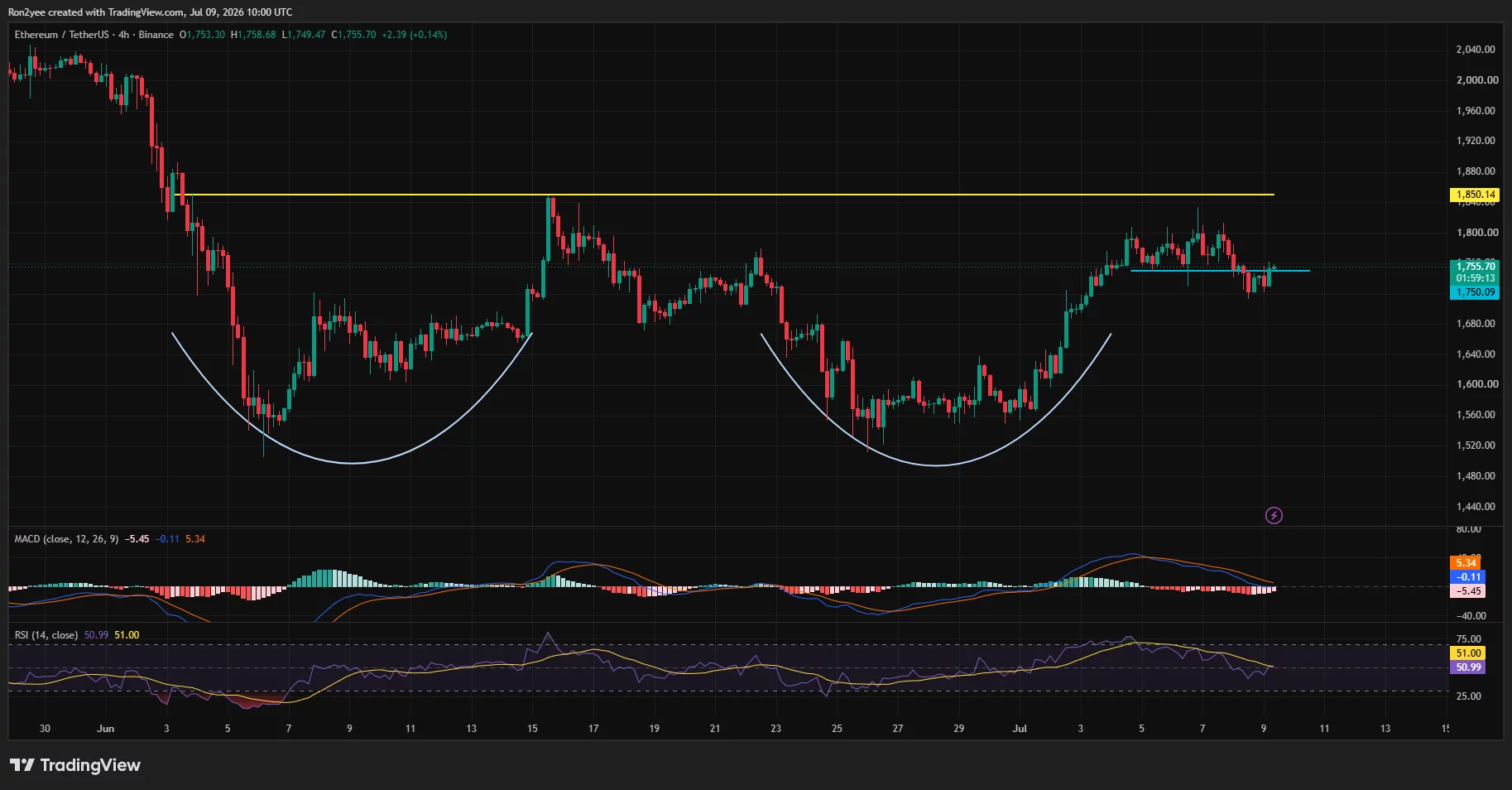Click the Jun date label on time axis

click(x=105, y=729)
